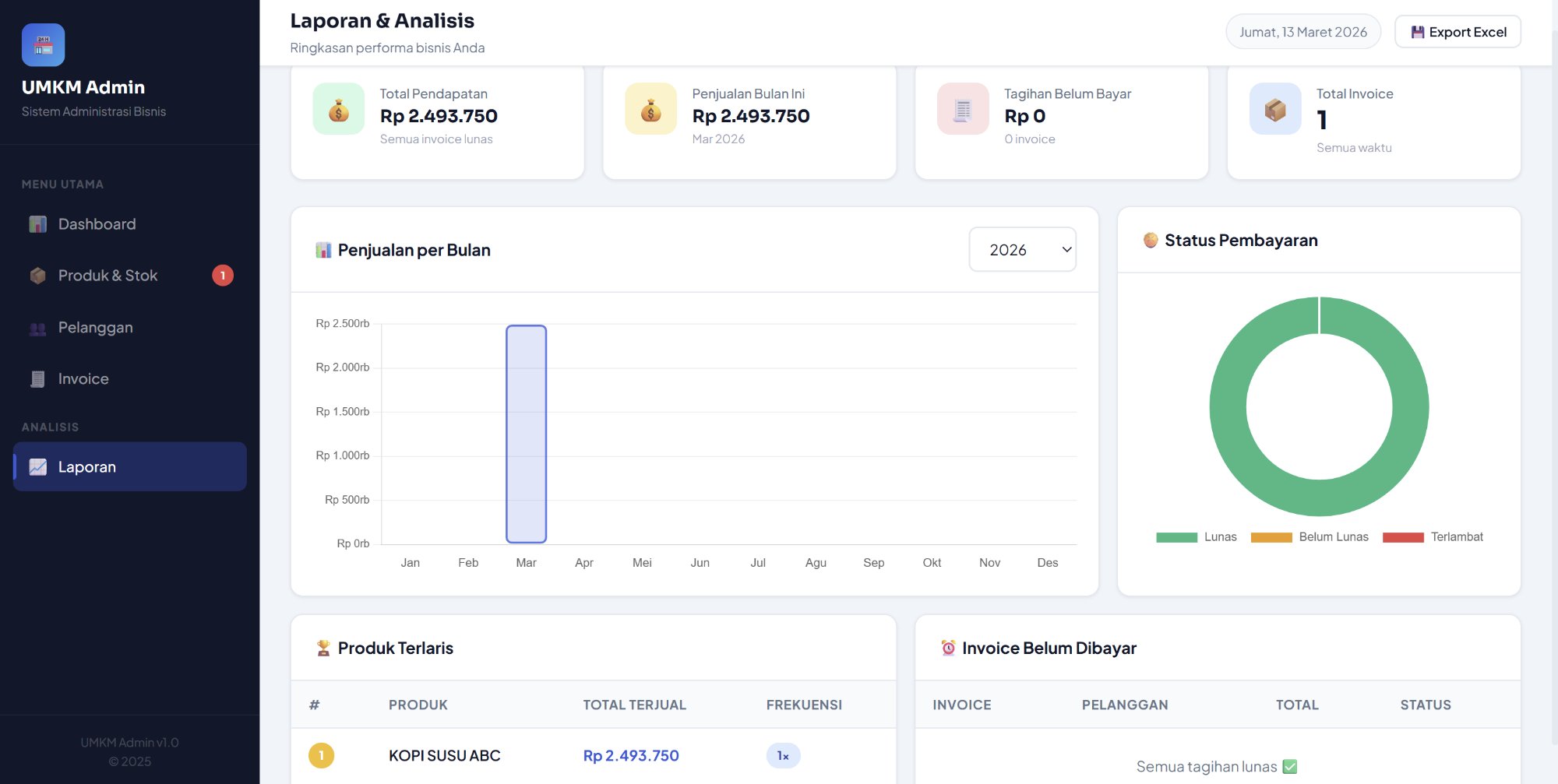Image resolution: width=1558 pixels, height=784 pixels.
Task: Click the package icon on Total Invoice card
Action: [x=1275, y=110]
